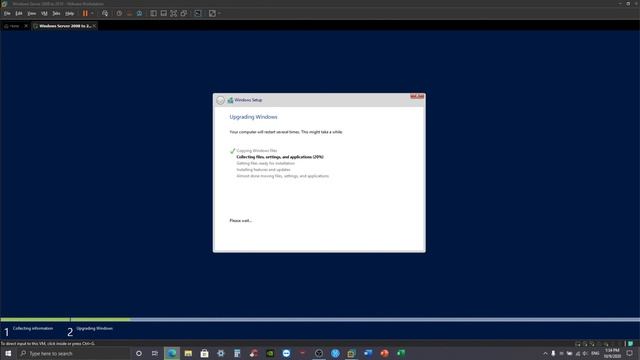
Task: Click the 'Collecting information' step label
Action: tap(33, 328)
